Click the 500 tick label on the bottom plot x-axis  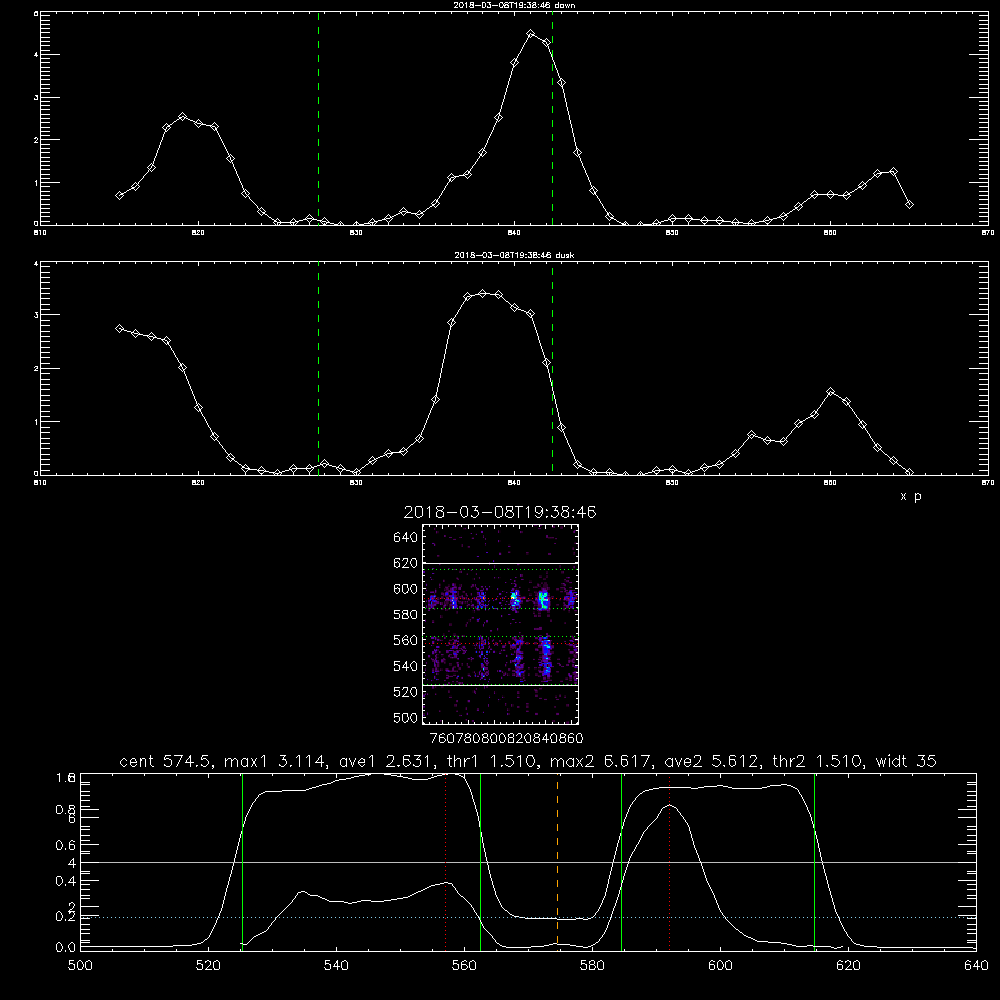80,966
